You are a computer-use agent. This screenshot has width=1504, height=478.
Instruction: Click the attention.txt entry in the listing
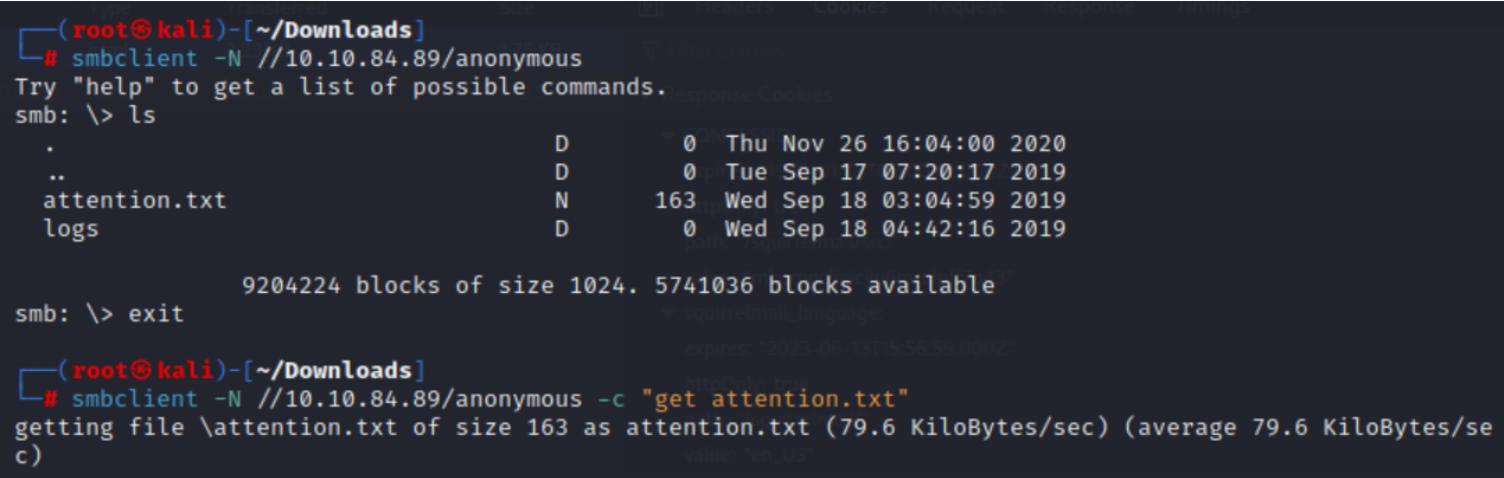[x=135, y=201]
